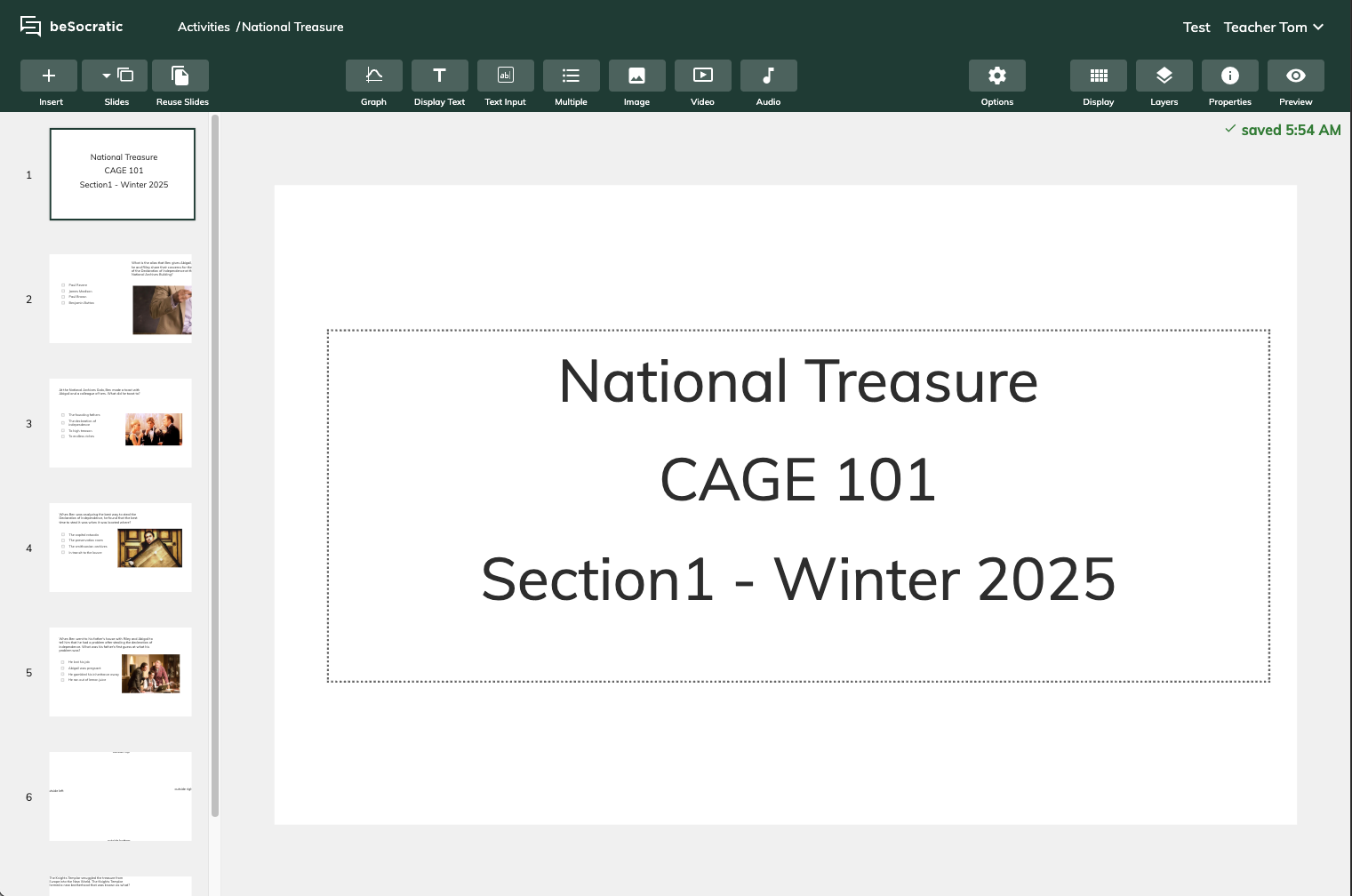Viewport: 1352px width, 896px height.
Task: Click the Test label in header
Action: click(1196, 27)
